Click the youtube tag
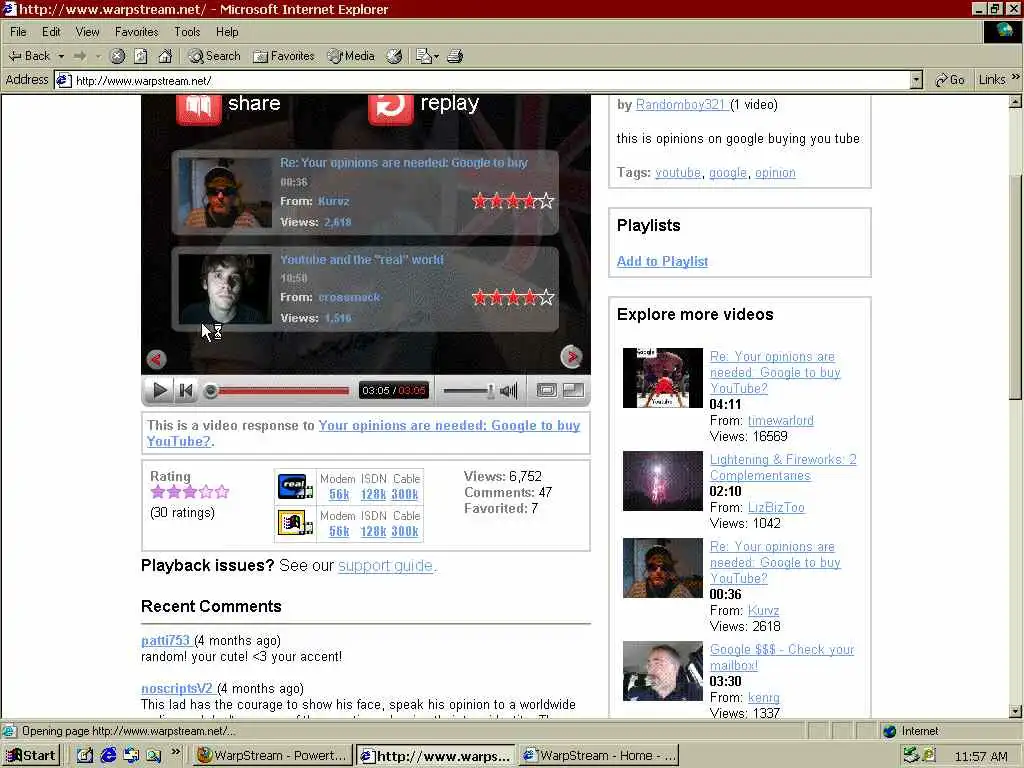 (x=678, y=172)
